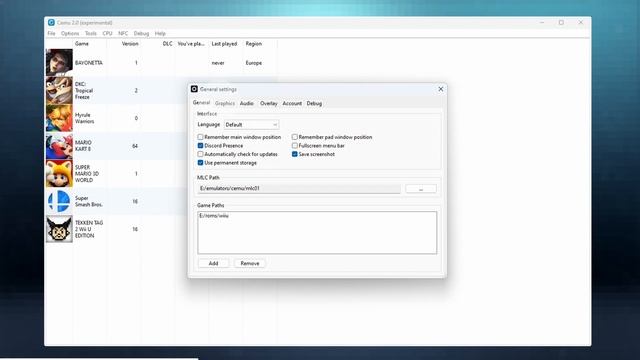Click the Add game path button
This screenshot has height=360, width=640.
click(x=213, y=263)
